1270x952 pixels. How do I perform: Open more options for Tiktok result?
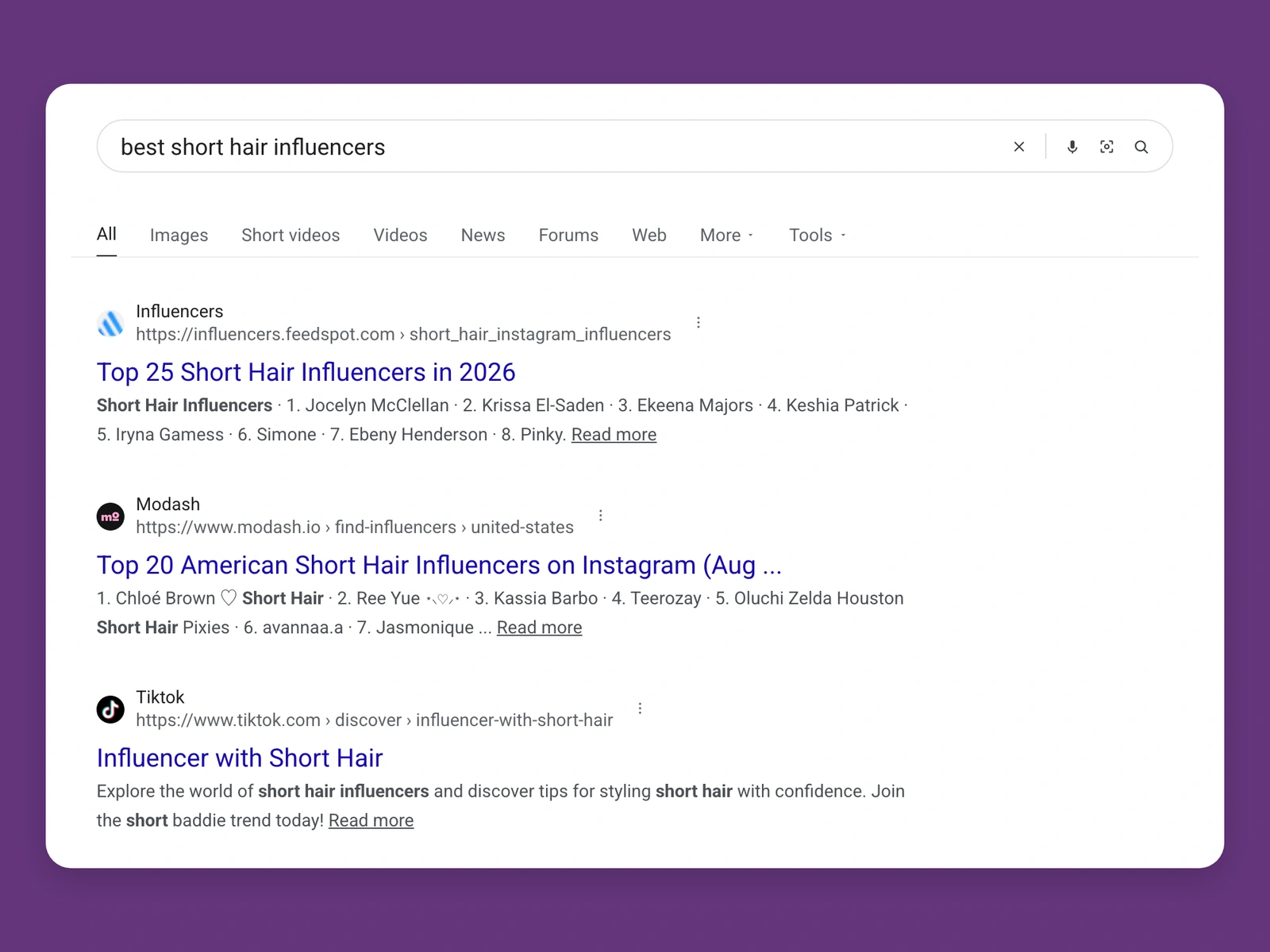pyautogui.click(x=640, y=708)
